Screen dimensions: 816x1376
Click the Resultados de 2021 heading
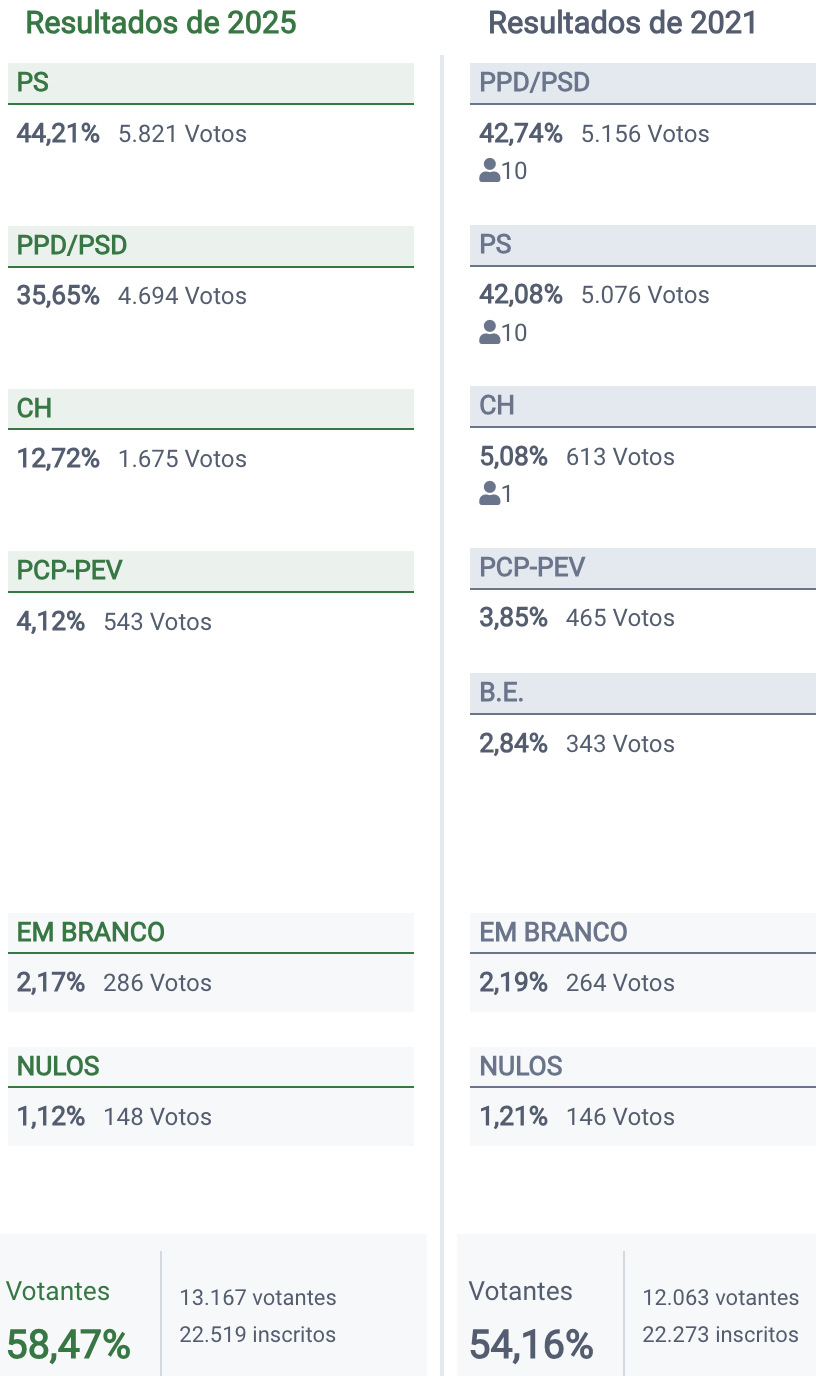(x=623, y=23)
